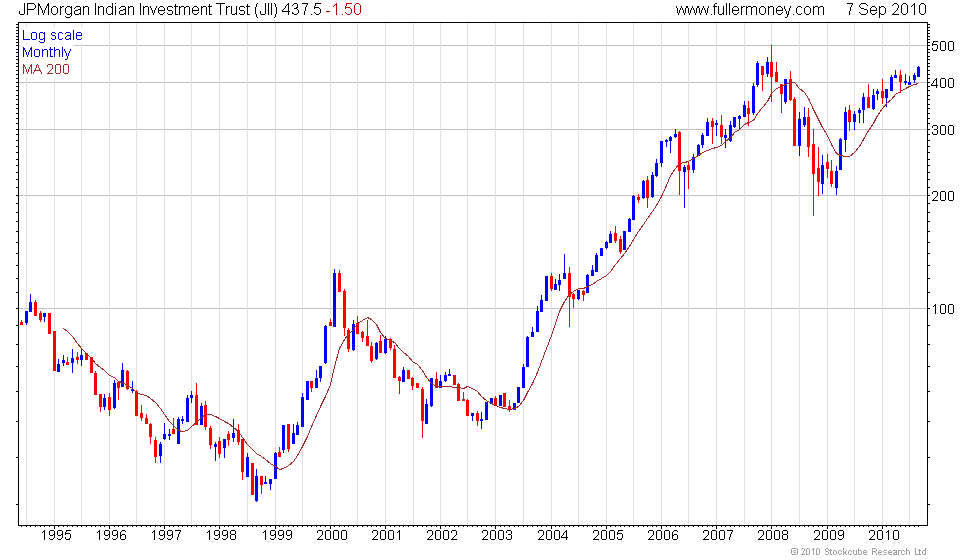This screenshot has width=980, height=560.
Task: Click the 2009 year label
Action: click(x=828, y=535)
